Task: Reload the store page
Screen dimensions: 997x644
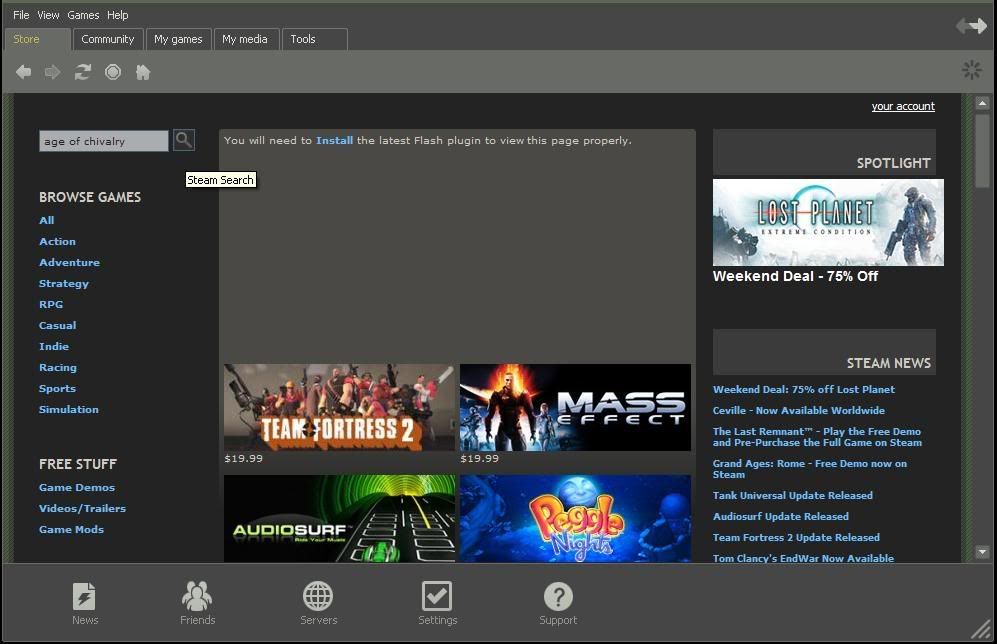Action: [83, 72]
